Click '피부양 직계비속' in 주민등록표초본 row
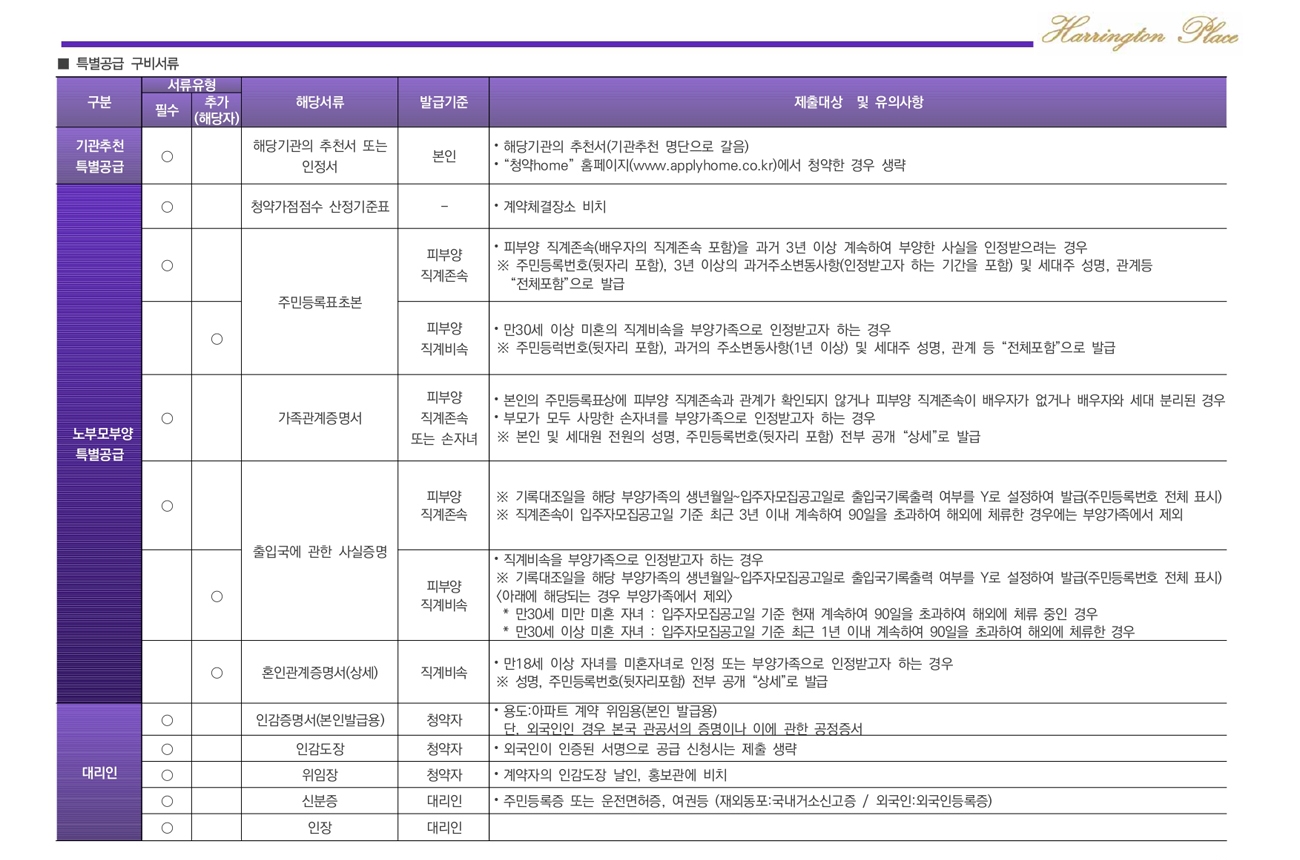This screenshot has width=1300, height=860. tap(444, 338)
